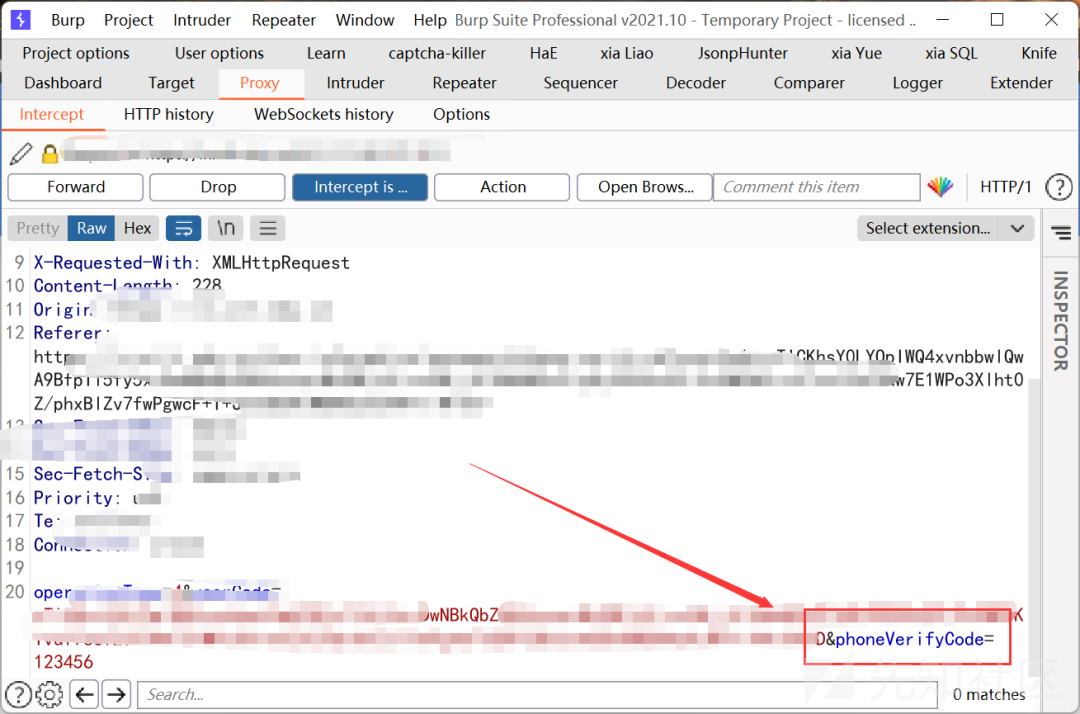Select the Proxy tab
1080x714 pixels.
[260, 83]
